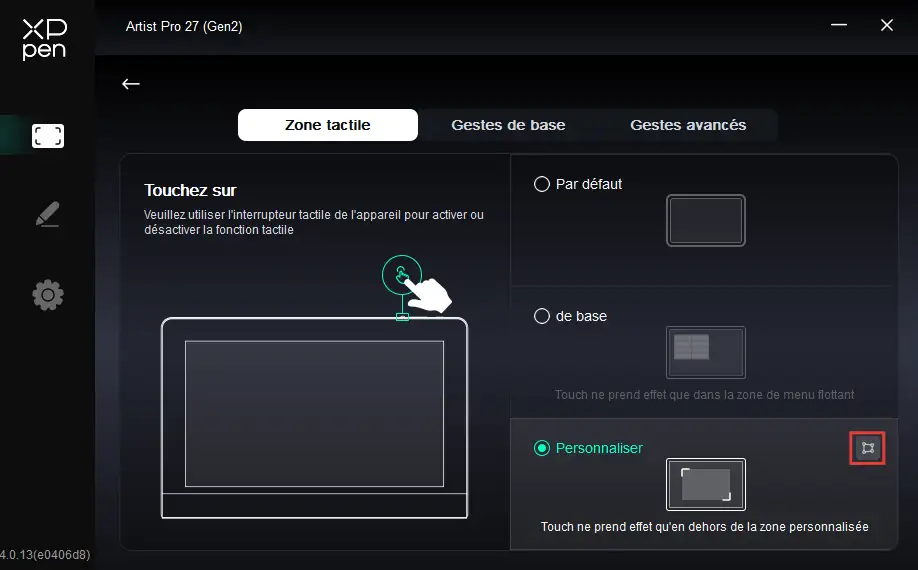Click the "Par défaut" touch zone thumbnail
The height and width of the screenshot is (570, 918).
[x=705, y=220]
